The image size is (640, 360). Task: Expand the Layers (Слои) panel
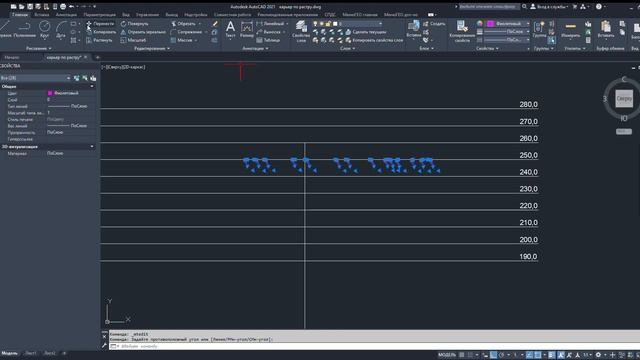click(347, 48)
